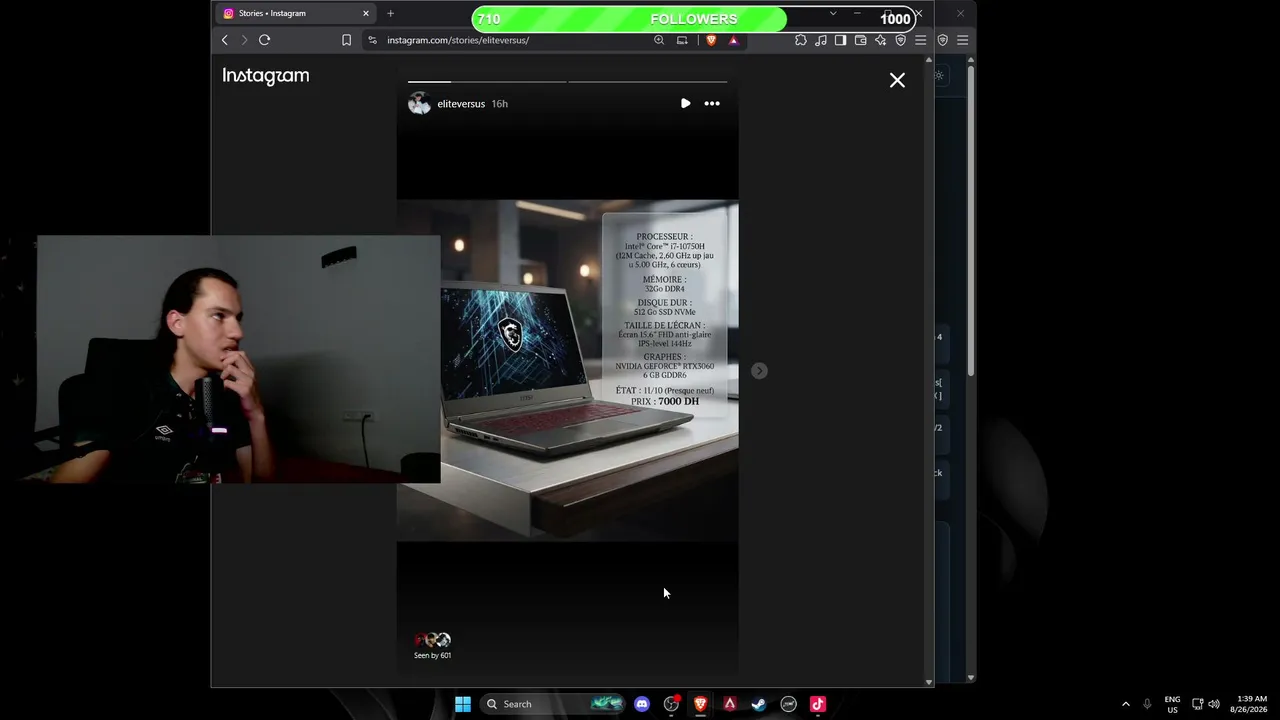Open the Brave Shields lion icon
Viewport: 1280px width, 720px height.
(x=711, y=40)
